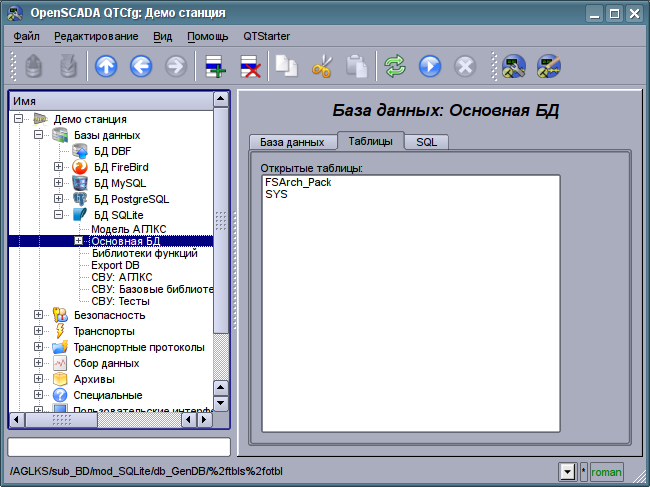Select the Таблицы tab
This screenshot has width=650, height=487.
tap(371, 141)
